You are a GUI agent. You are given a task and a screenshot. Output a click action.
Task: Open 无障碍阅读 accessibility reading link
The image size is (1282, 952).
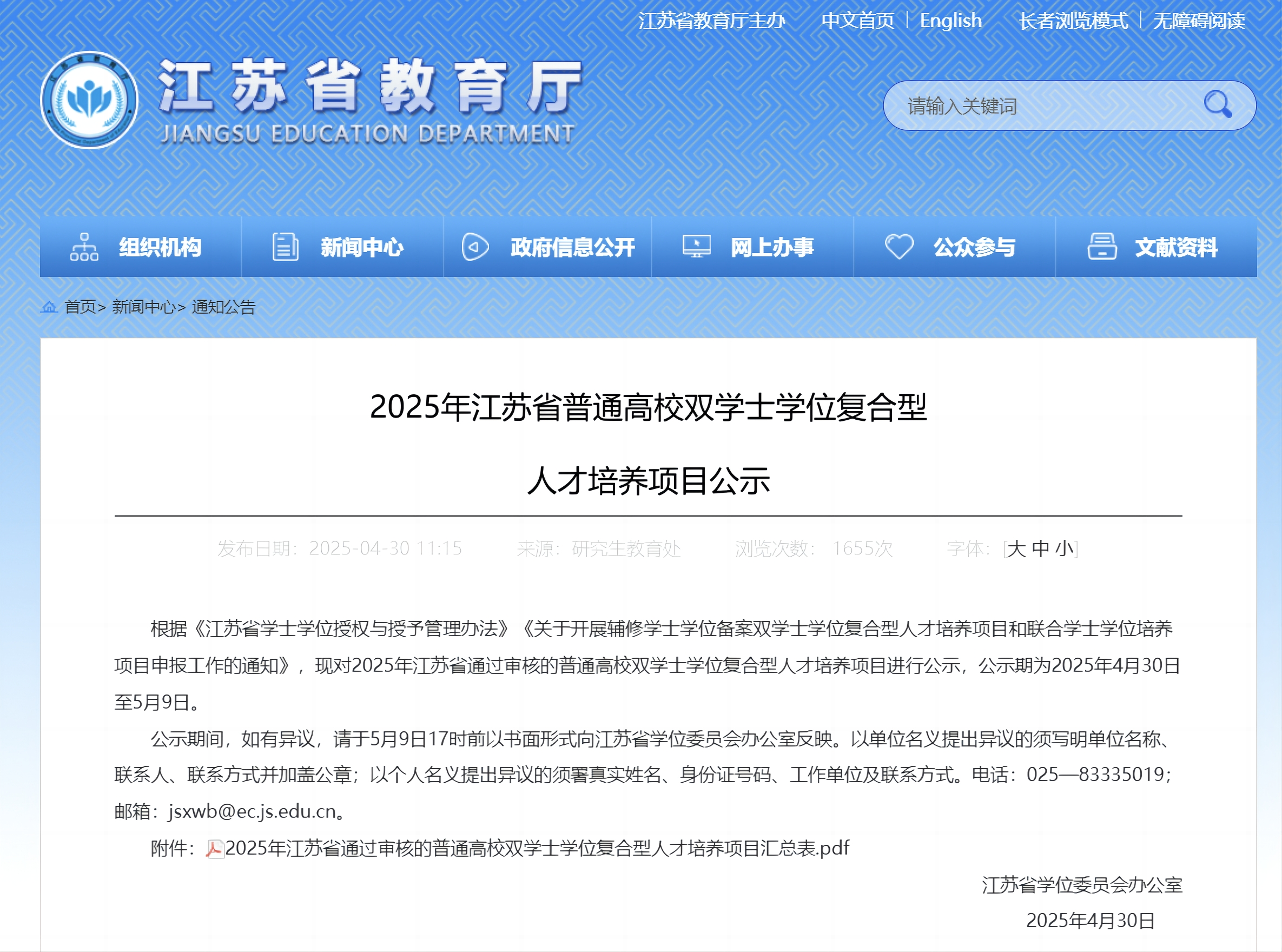[1199, 21]
